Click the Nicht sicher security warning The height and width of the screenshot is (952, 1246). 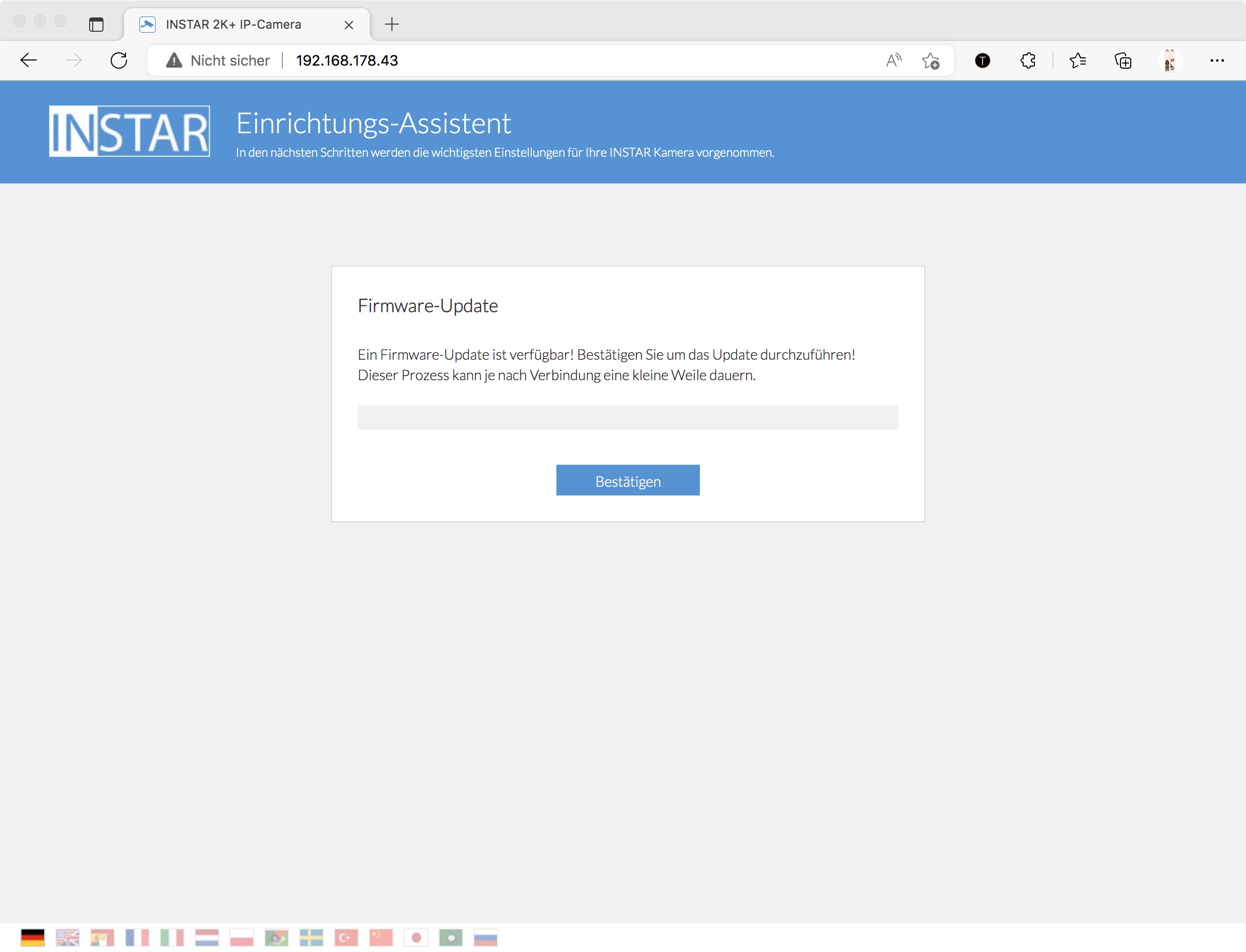[x=218, y=60]
